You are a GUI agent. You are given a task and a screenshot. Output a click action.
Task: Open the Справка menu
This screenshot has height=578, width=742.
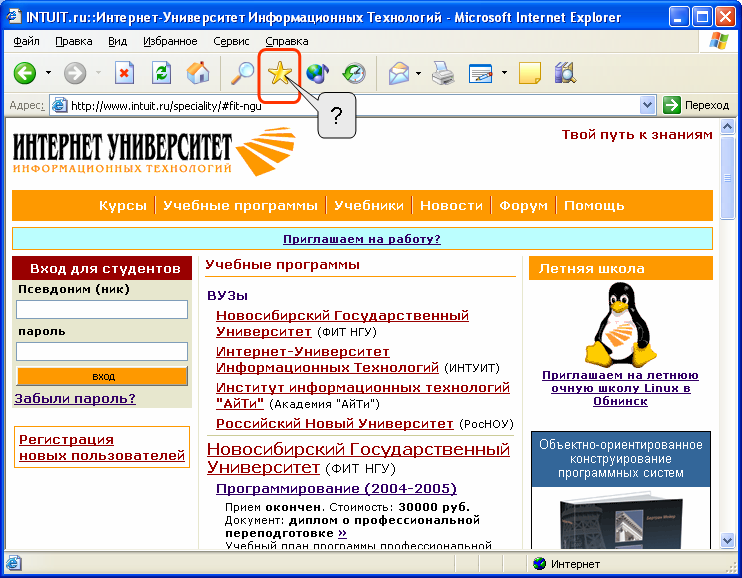pos(287,41)
